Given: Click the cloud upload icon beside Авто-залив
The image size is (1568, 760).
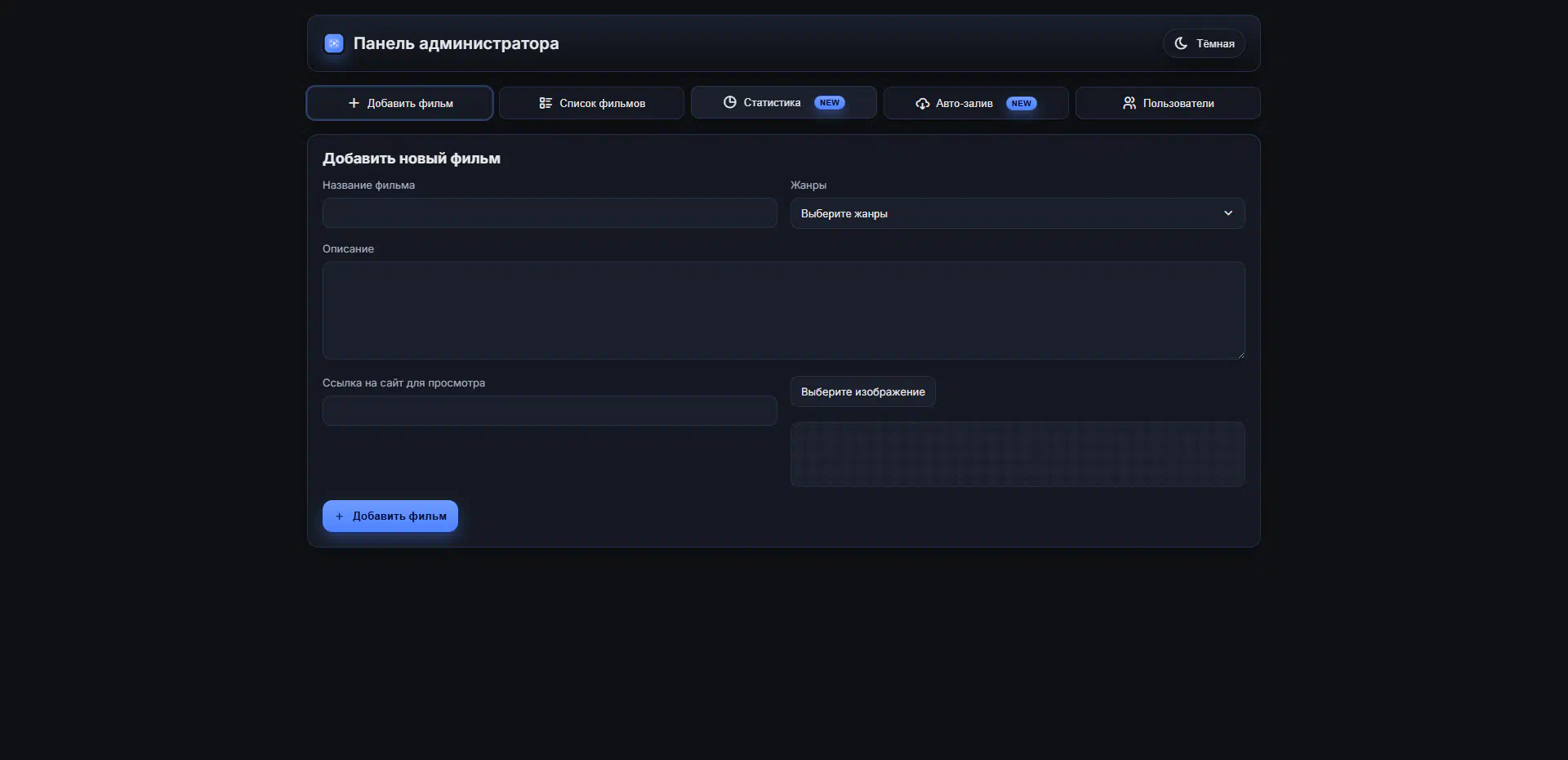Looking at the screenshot, I should pyautogui.click(x=922, y=104).
